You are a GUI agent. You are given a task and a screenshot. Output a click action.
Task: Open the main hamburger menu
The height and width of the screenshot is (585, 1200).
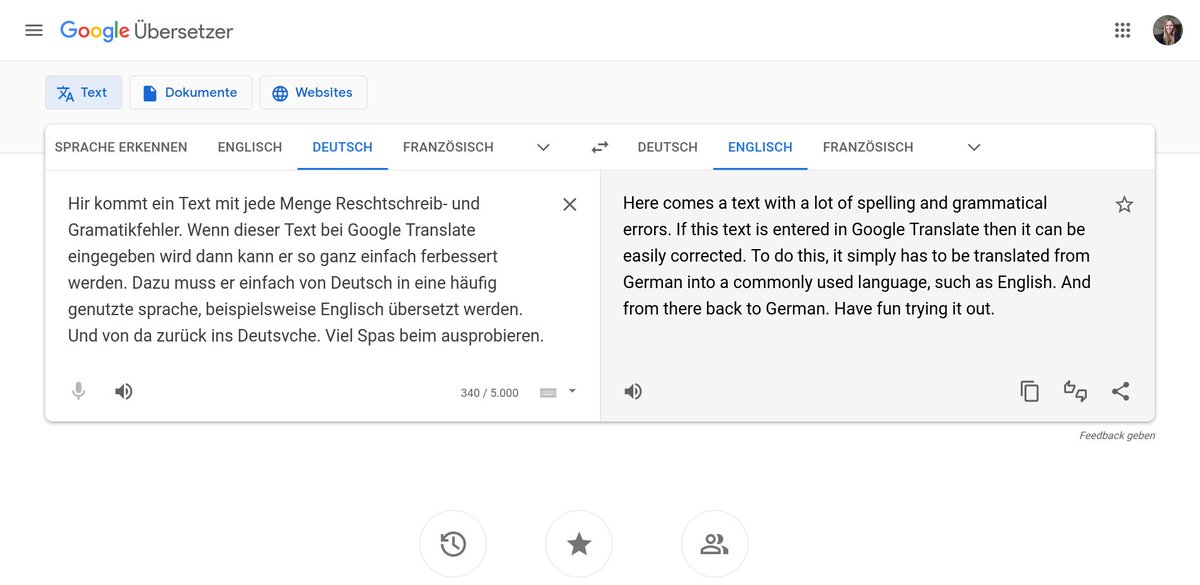click(x=34, y=30)
